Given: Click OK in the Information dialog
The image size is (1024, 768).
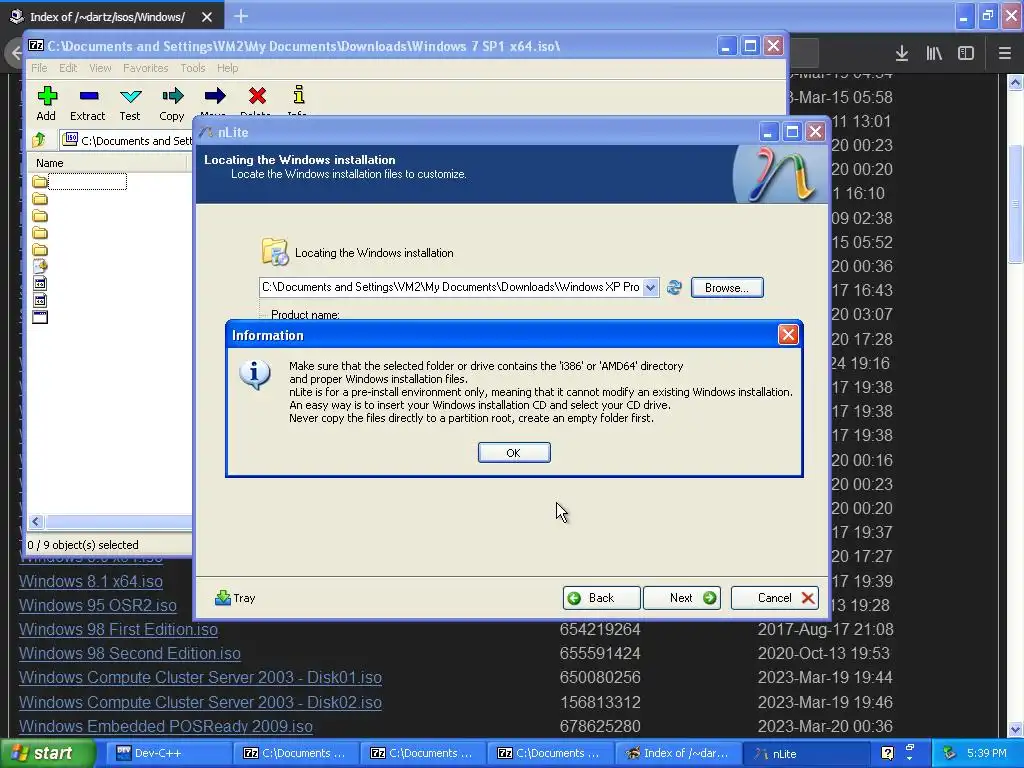Looking at the screenshot, I should pos(514,453).
